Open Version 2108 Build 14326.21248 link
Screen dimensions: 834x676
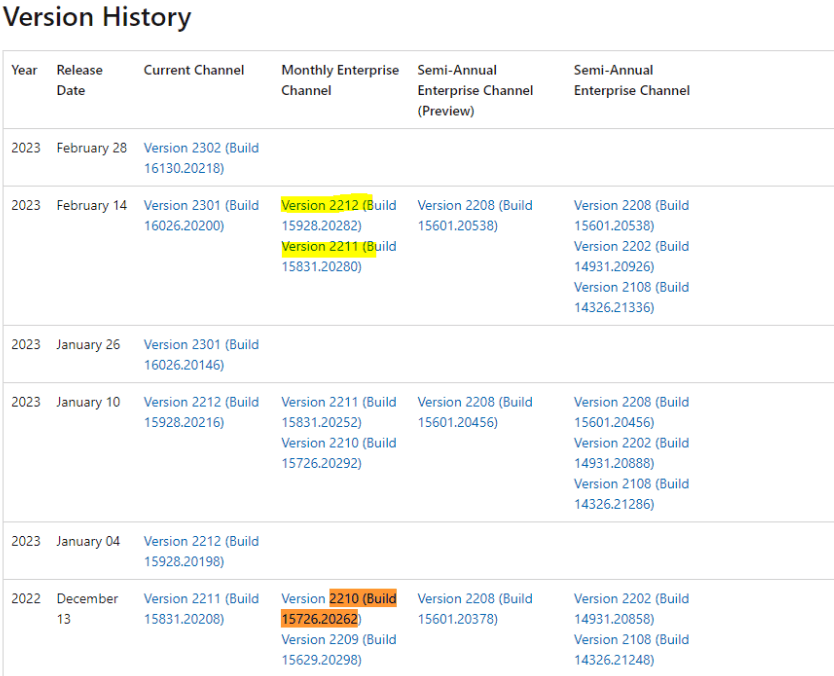click(631, 650)
